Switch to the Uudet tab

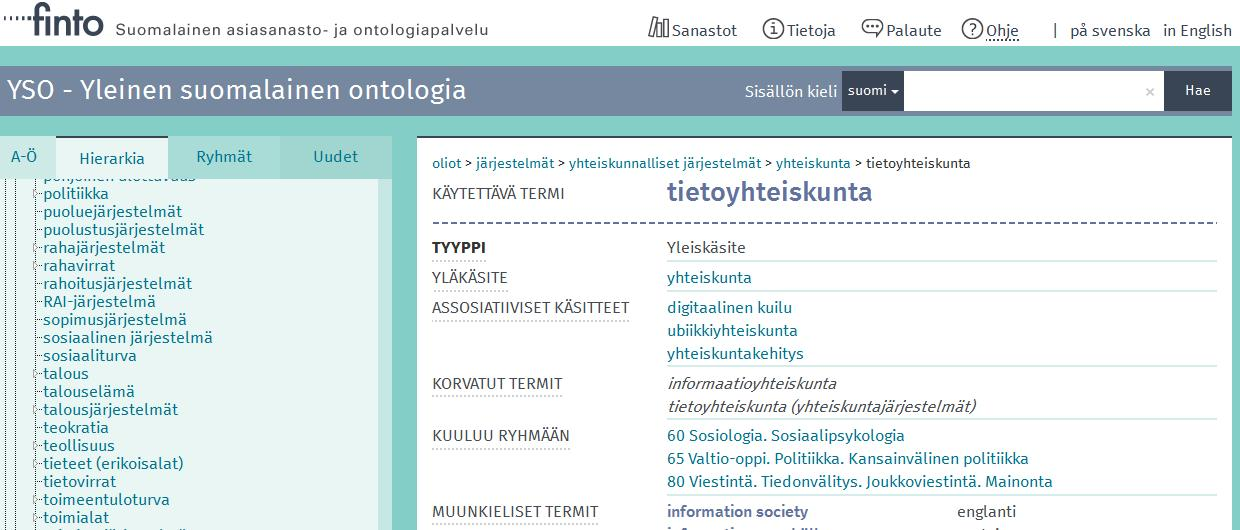pos(336,157)
